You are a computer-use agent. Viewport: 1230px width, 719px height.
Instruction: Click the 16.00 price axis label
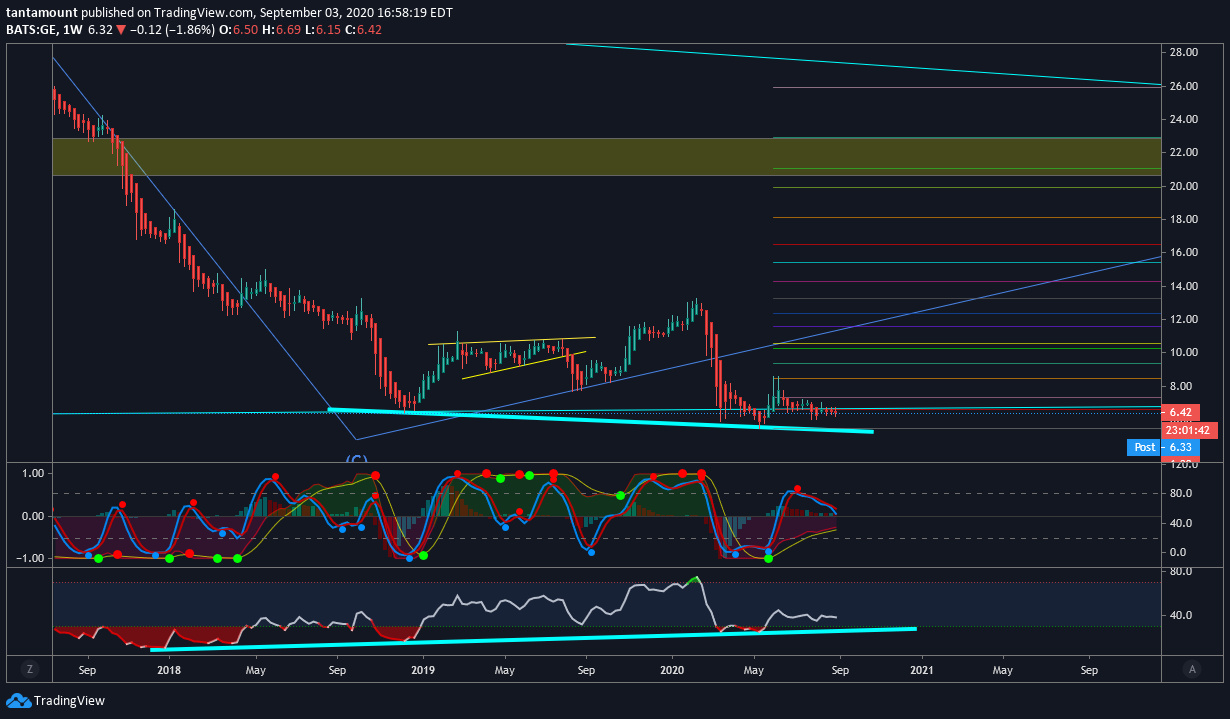pos(1184,252)
